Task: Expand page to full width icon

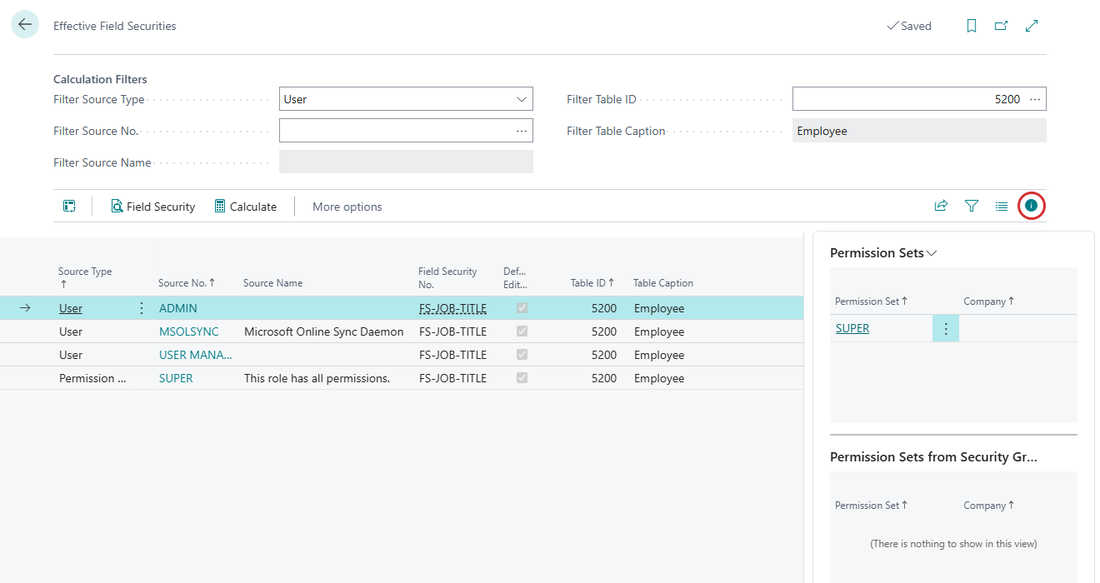Action: coord(1031,26)
